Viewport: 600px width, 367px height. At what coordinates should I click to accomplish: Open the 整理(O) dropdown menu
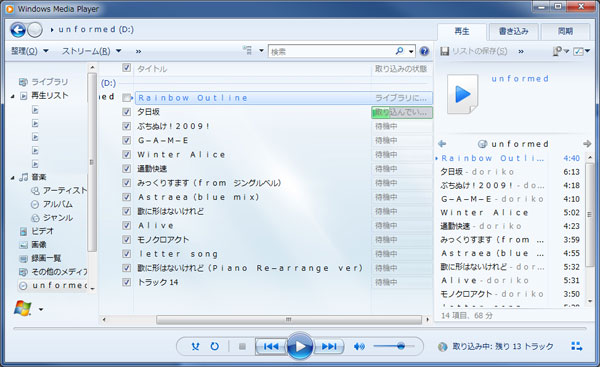coord(29,51)
